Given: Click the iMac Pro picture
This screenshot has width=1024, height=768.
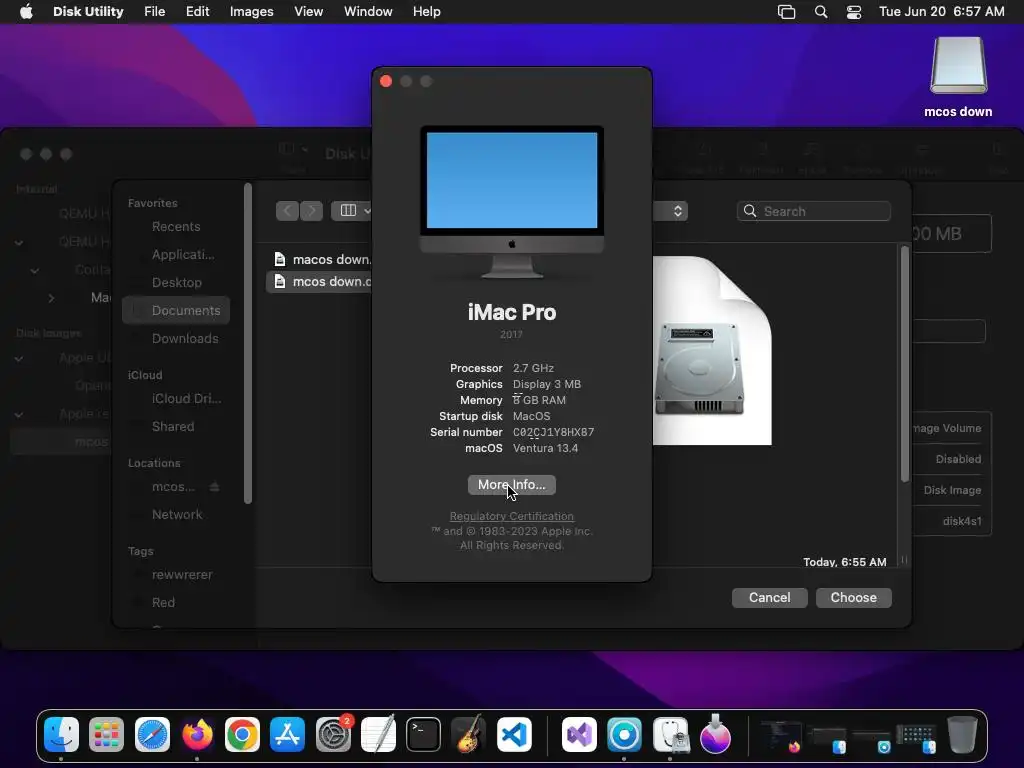Looking at the screenshot, I should click(x=511, y=203).
